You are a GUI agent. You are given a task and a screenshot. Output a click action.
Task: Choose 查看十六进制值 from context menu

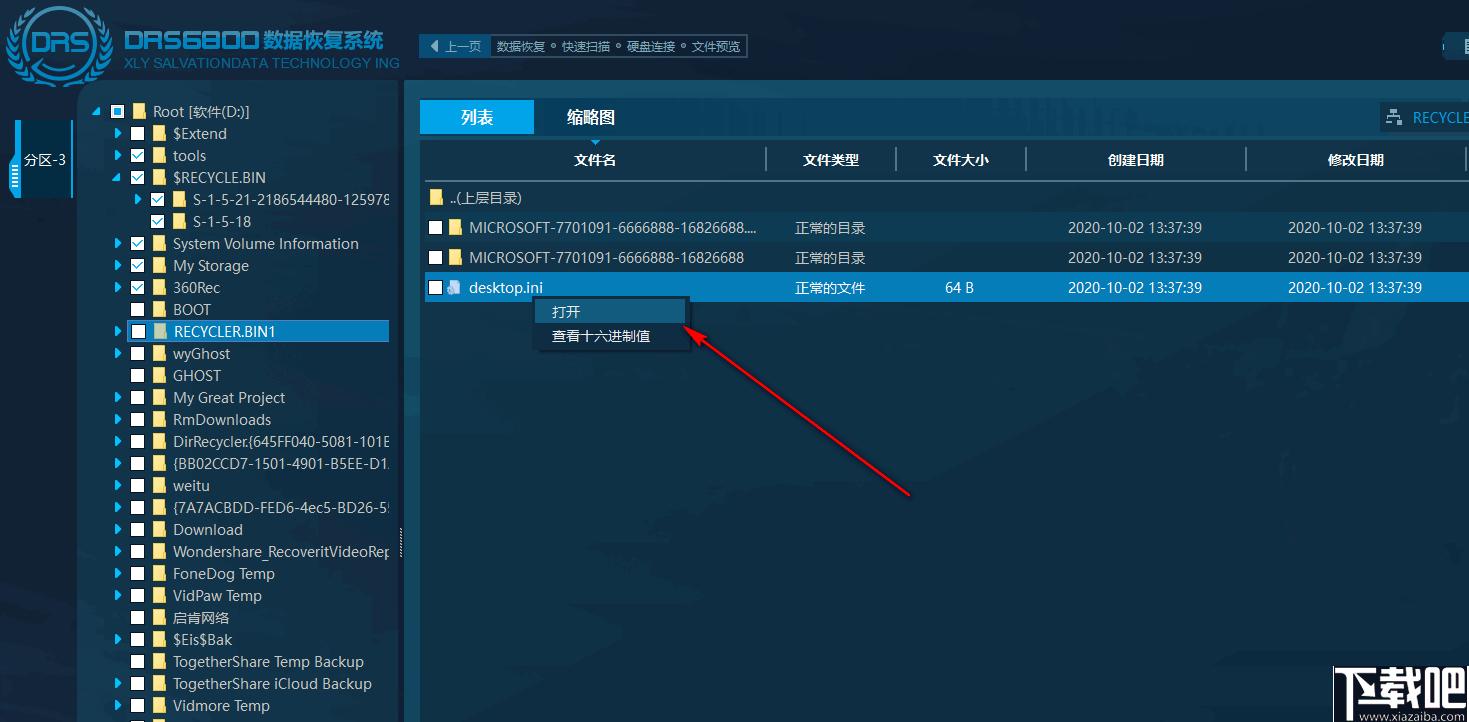point(611,336)
